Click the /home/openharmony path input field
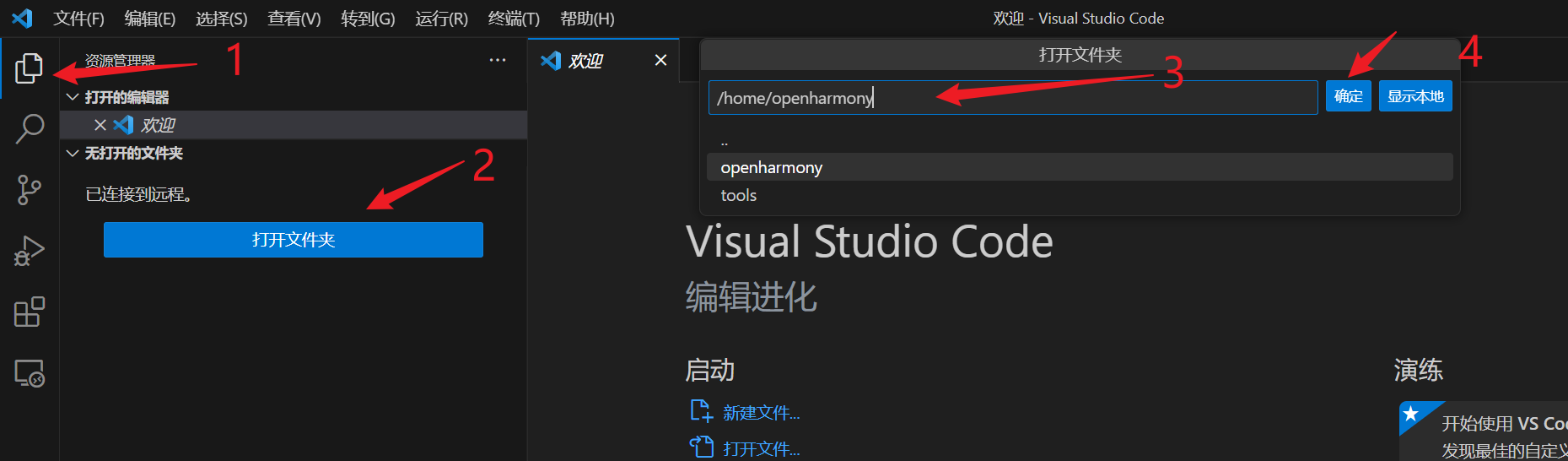1568x461 pixels. click(x=1013, y=97)
